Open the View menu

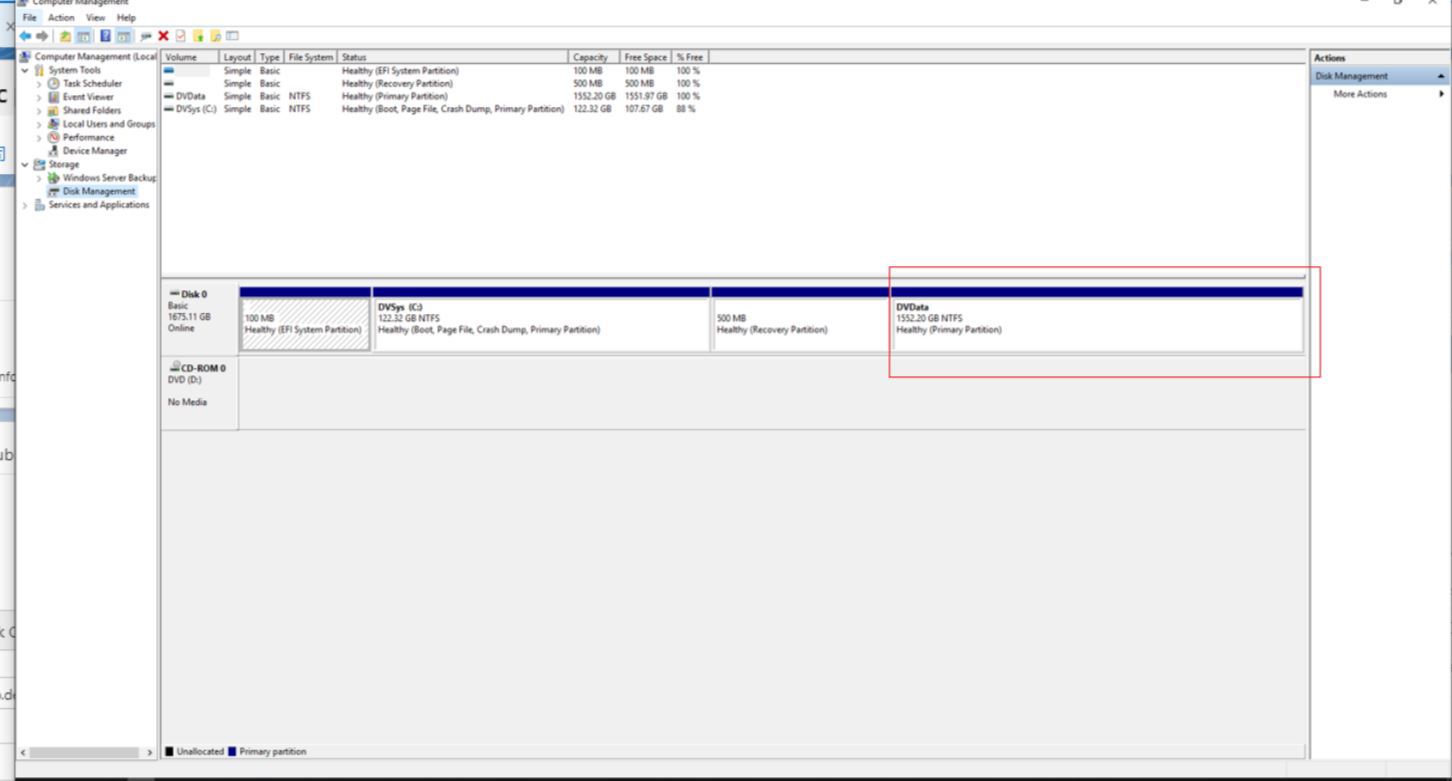(97, 18)
